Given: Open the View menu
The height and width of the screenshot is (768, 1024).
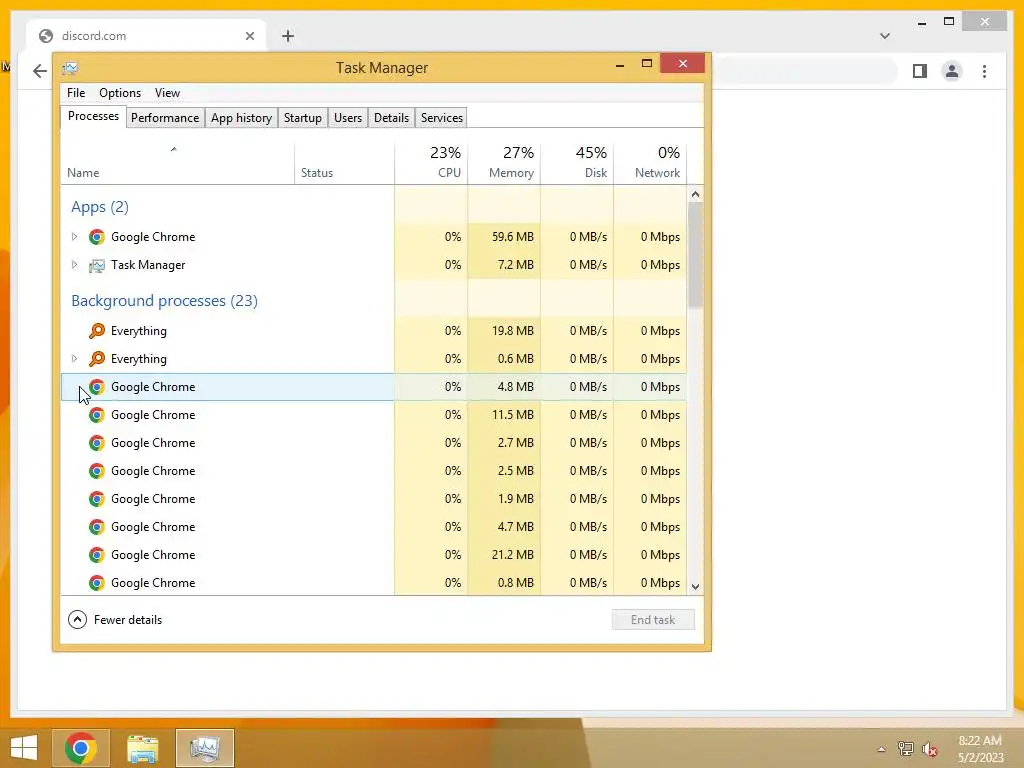Looking at the screenshot, I should pos(167,93).
